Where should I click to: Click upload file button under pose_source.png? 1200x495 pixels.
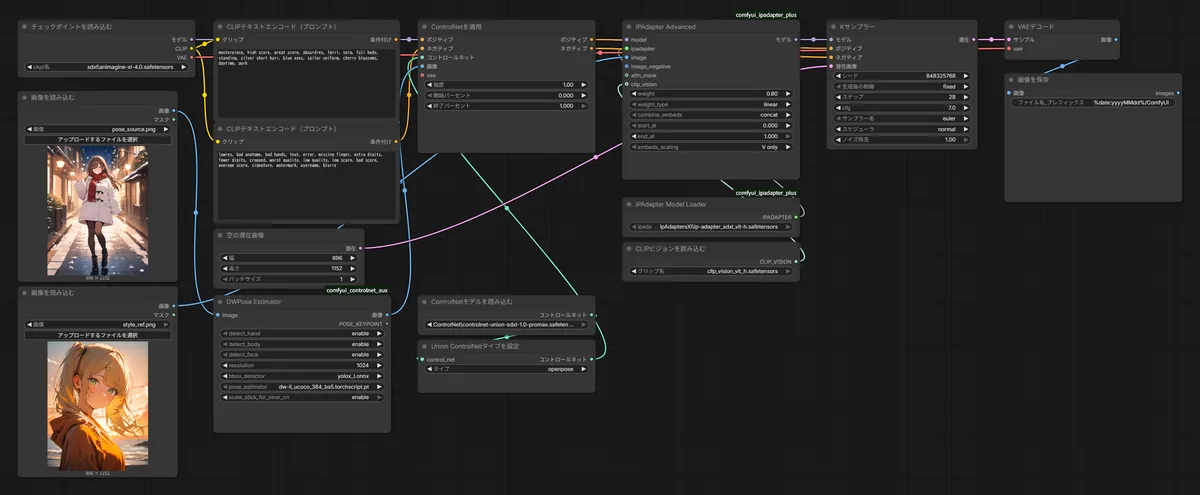pyautogui.click(x=98, y=139)
